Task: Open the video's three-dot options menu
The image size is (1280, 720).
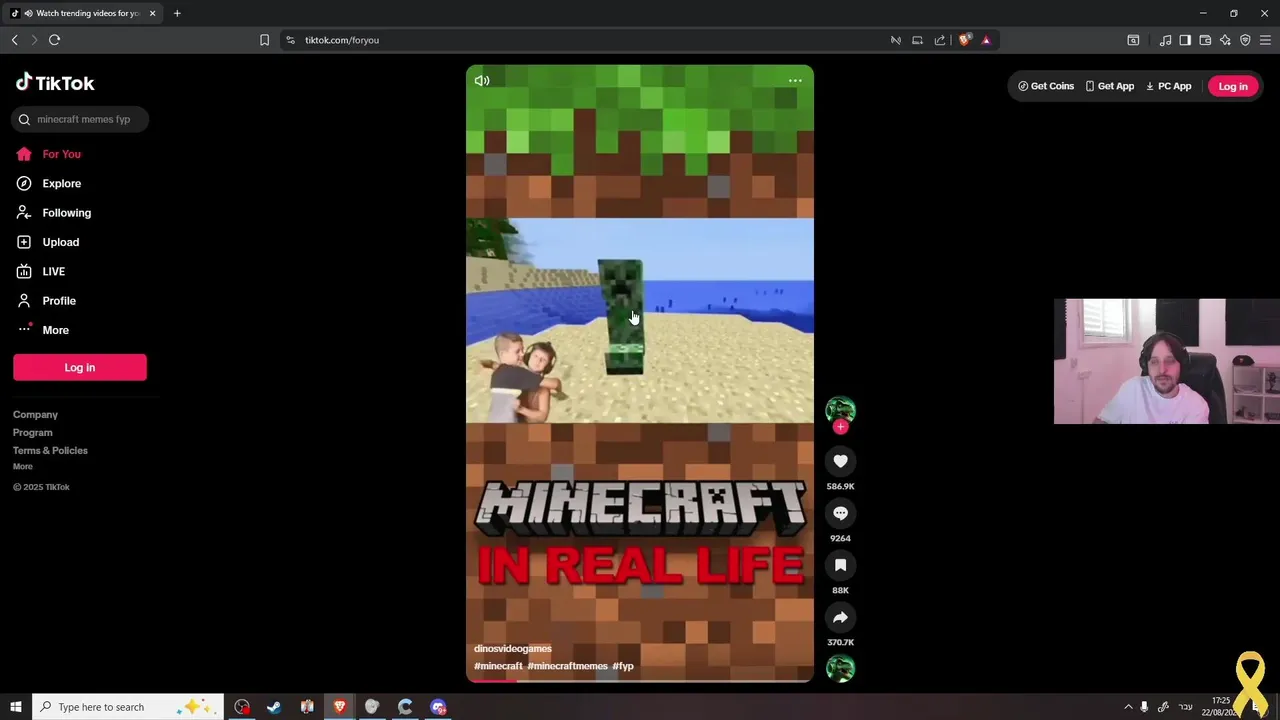Action: point(795,81)
